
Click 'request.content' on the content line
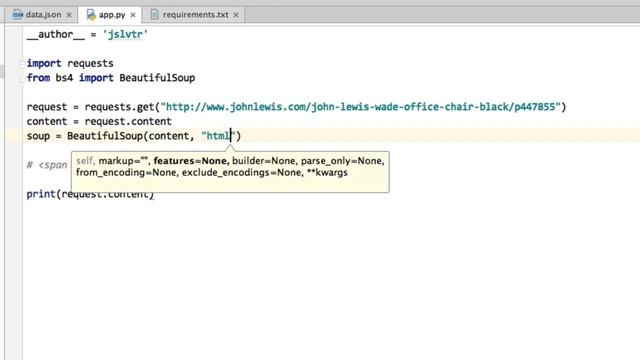pyautogui.click(x=128, y=122)
